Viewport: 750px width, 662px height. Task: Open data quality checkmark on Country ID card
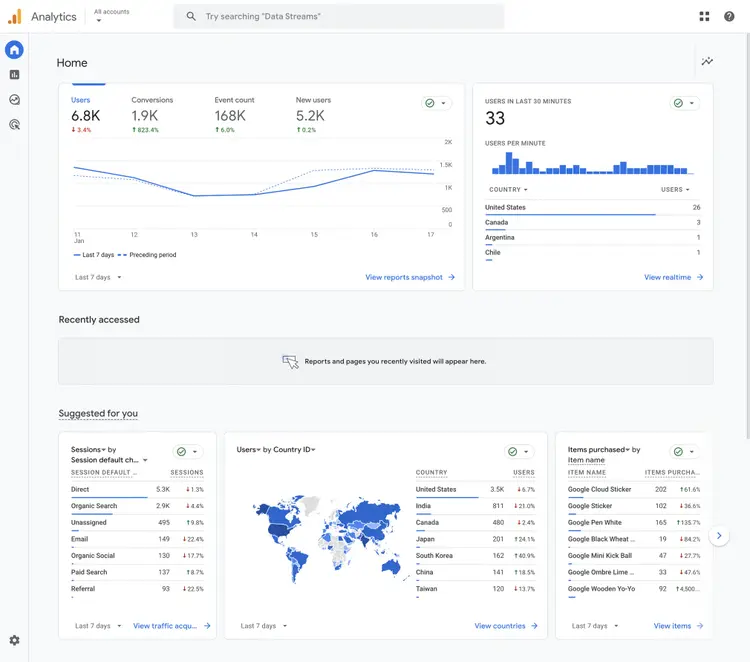(512, 452)
